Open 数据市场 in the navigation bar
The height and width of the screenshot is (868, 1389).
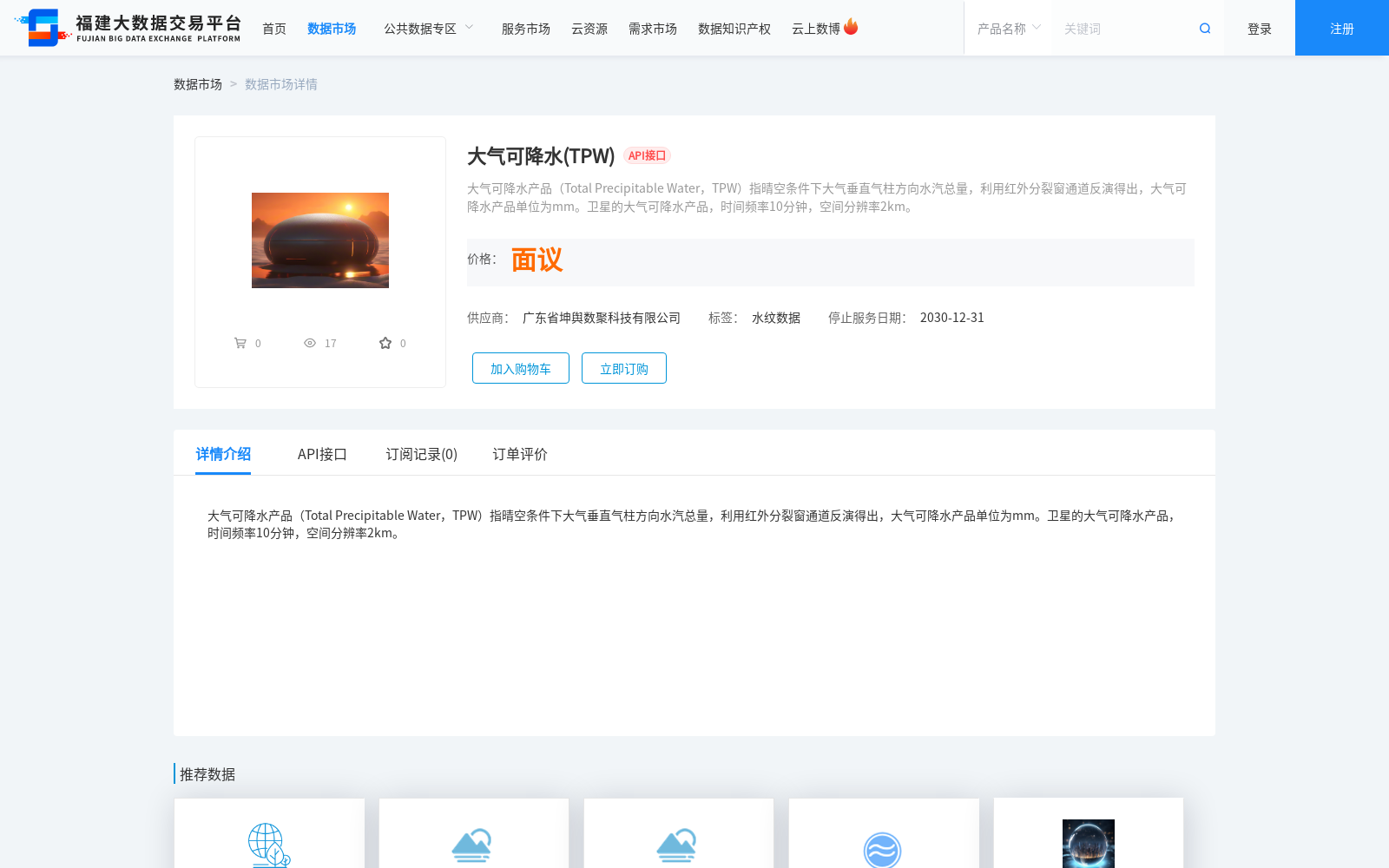pos(332,29)
